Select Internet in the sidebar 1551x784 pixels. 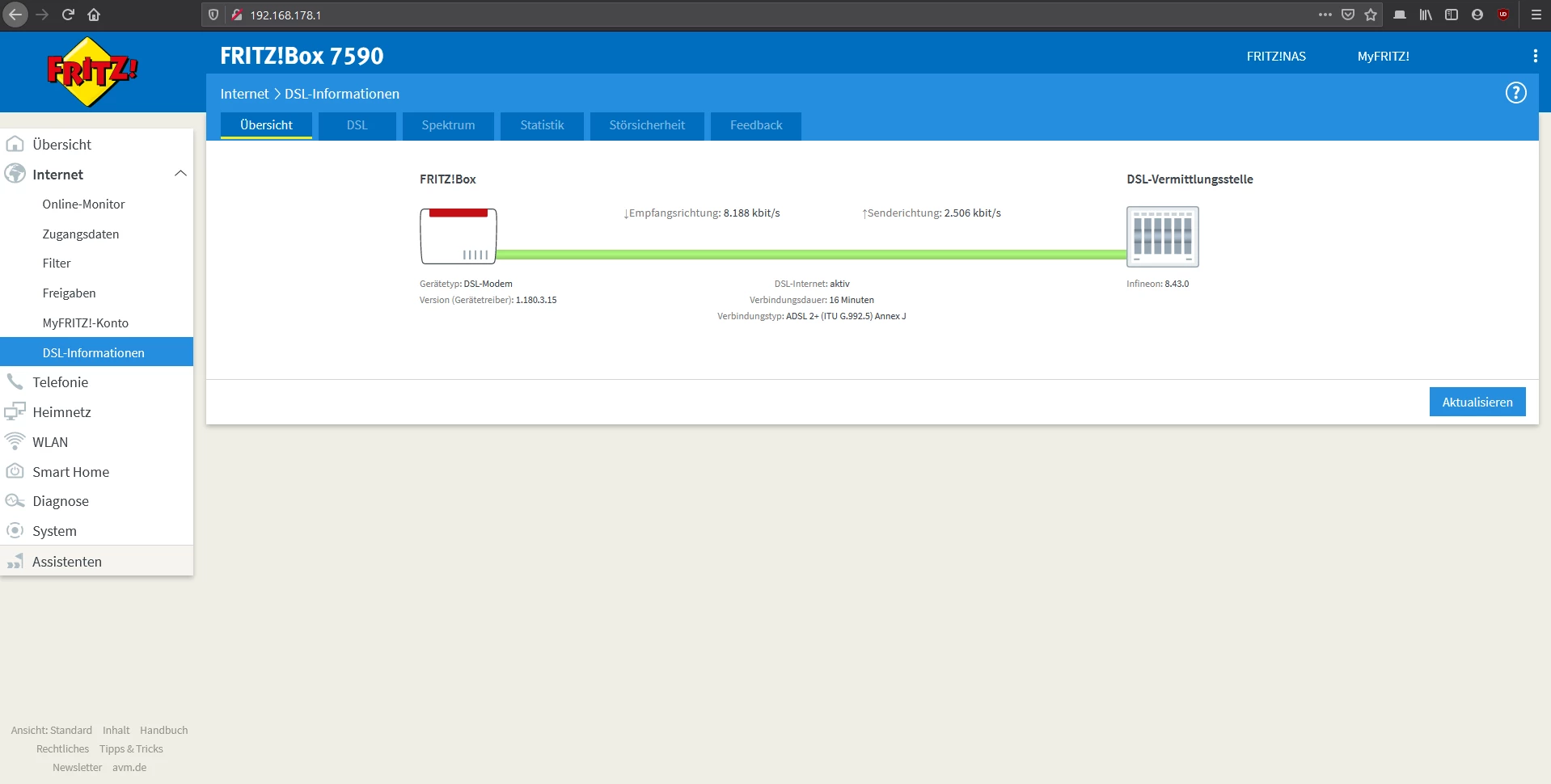(x=57, y=175)
